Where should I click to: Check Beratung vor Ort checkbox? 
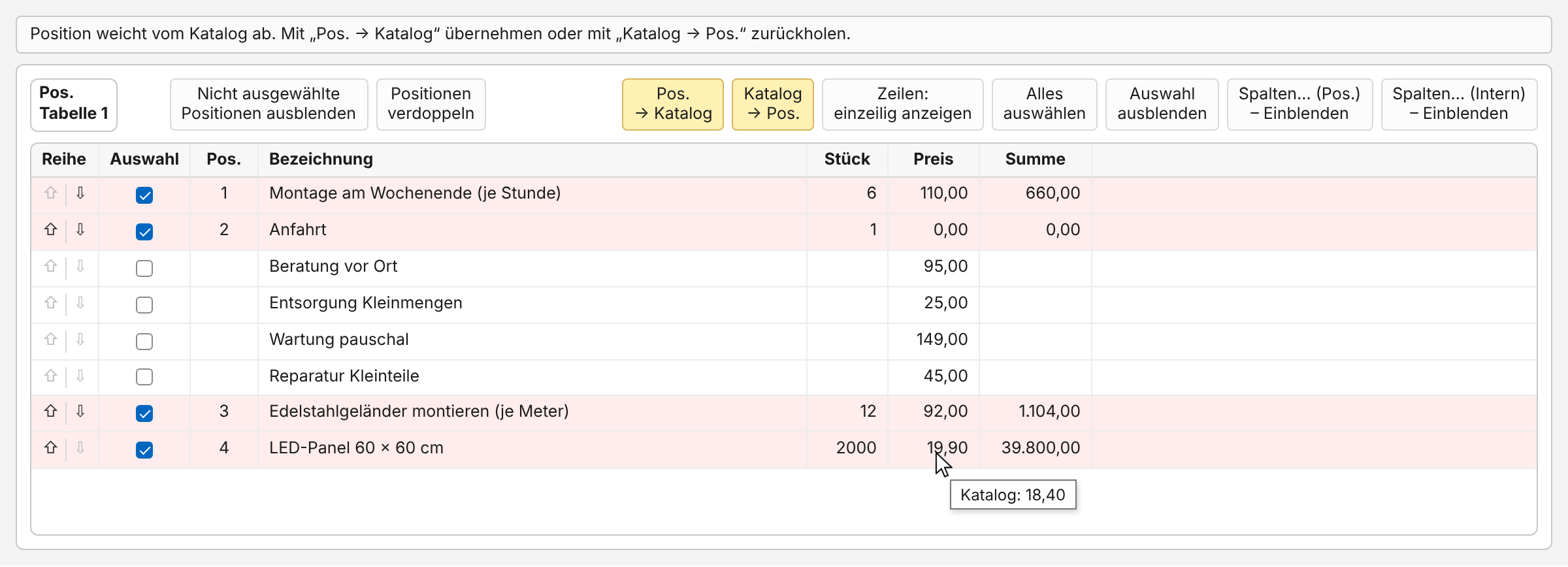144,268
